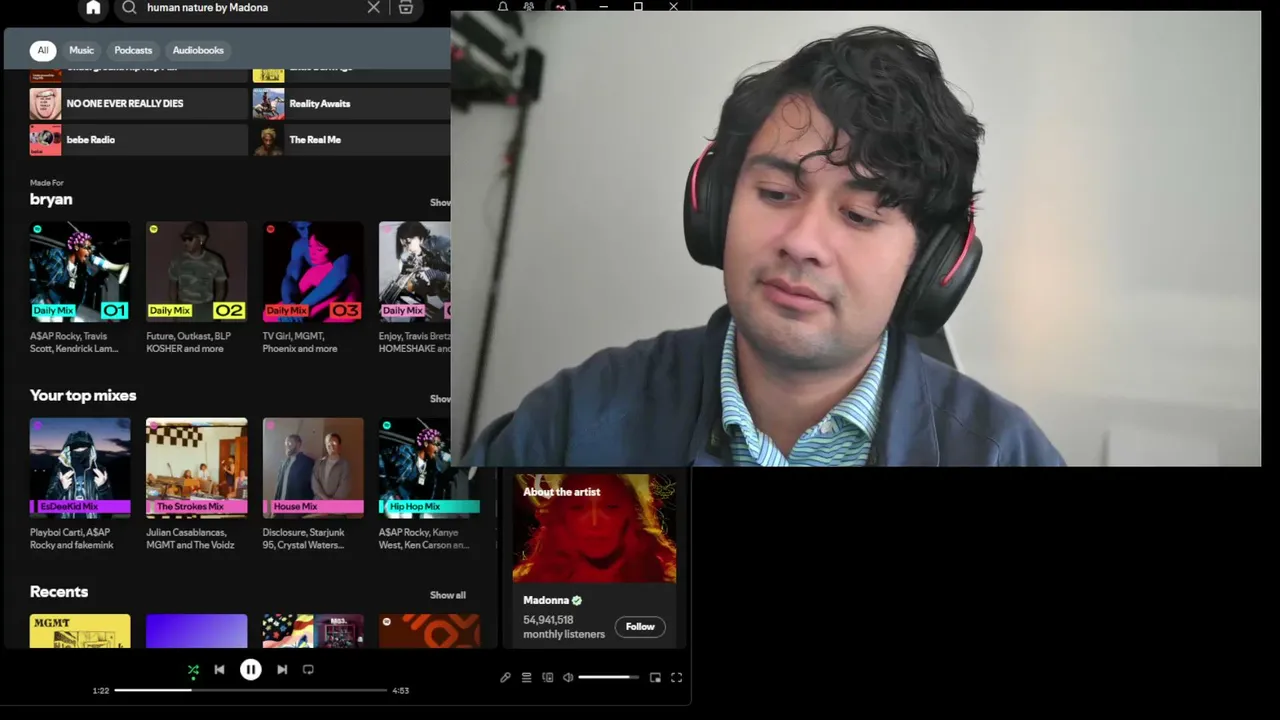Screen dimensions: 1280x720
Task: Open The Strokes Mix cover
Action: [196, 467]
